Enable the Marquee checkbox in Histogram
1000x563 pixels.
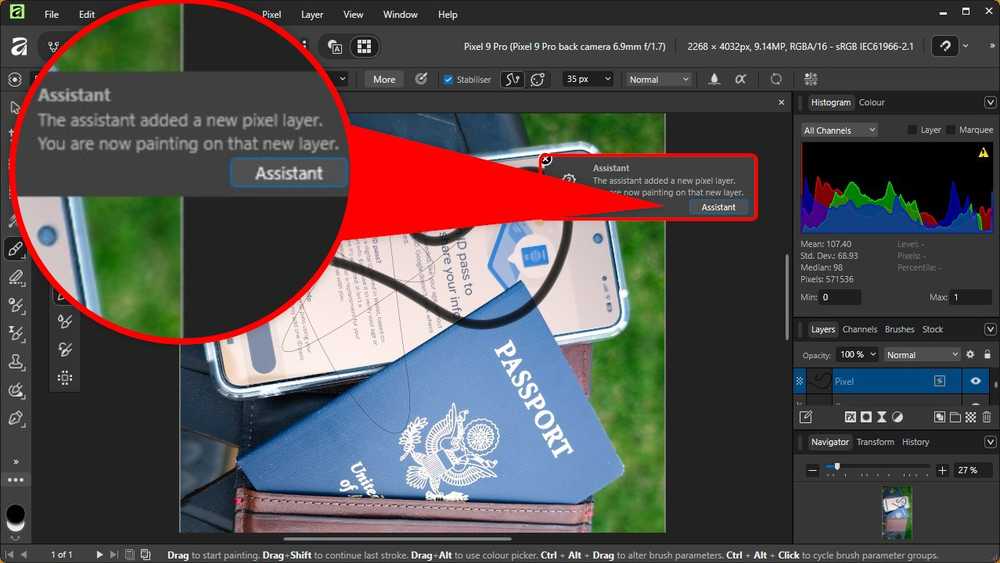(951, 130)
